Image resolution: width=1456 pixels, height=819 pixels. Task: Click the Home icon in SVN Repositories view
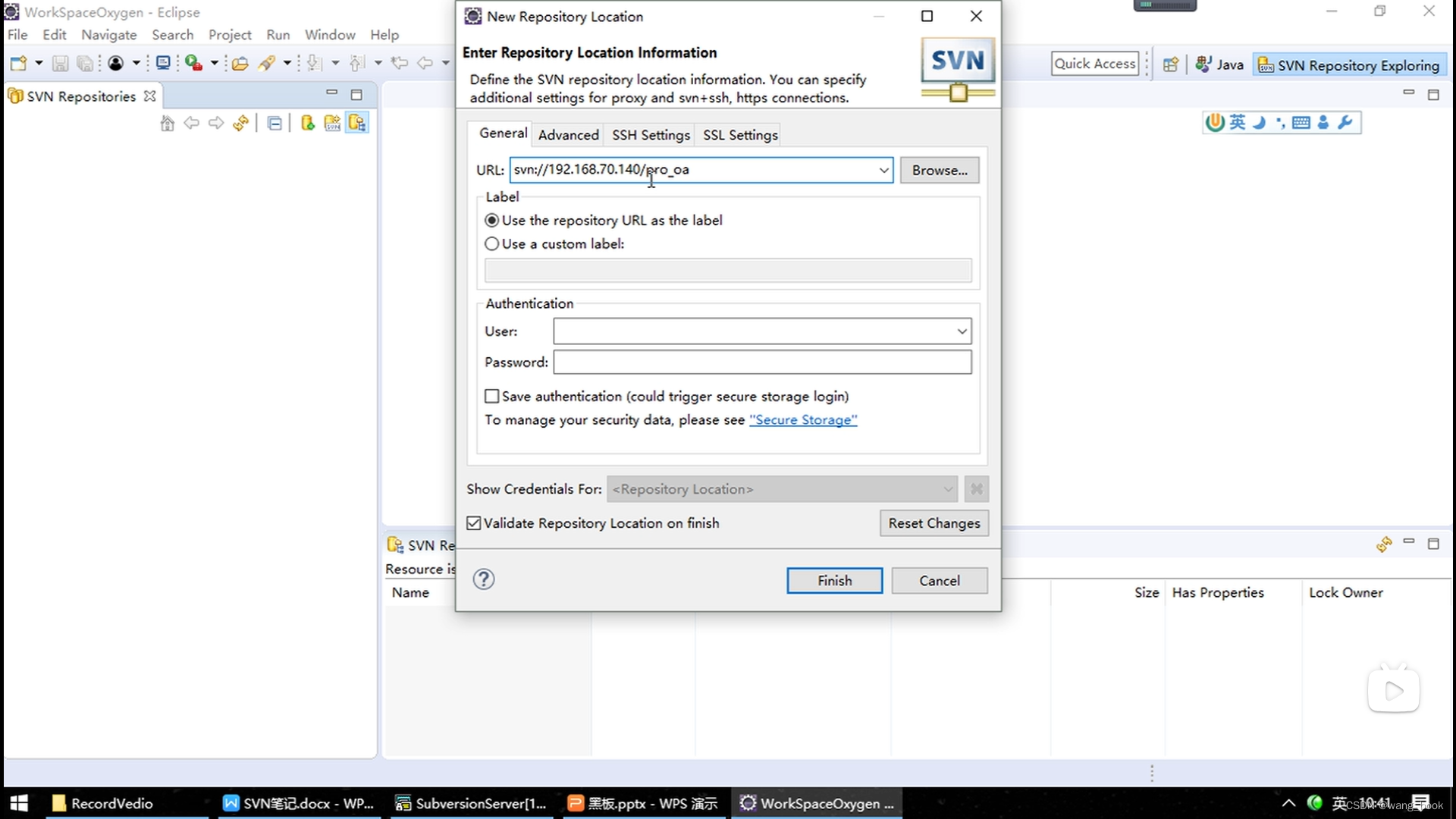click(x=168, y=123)
